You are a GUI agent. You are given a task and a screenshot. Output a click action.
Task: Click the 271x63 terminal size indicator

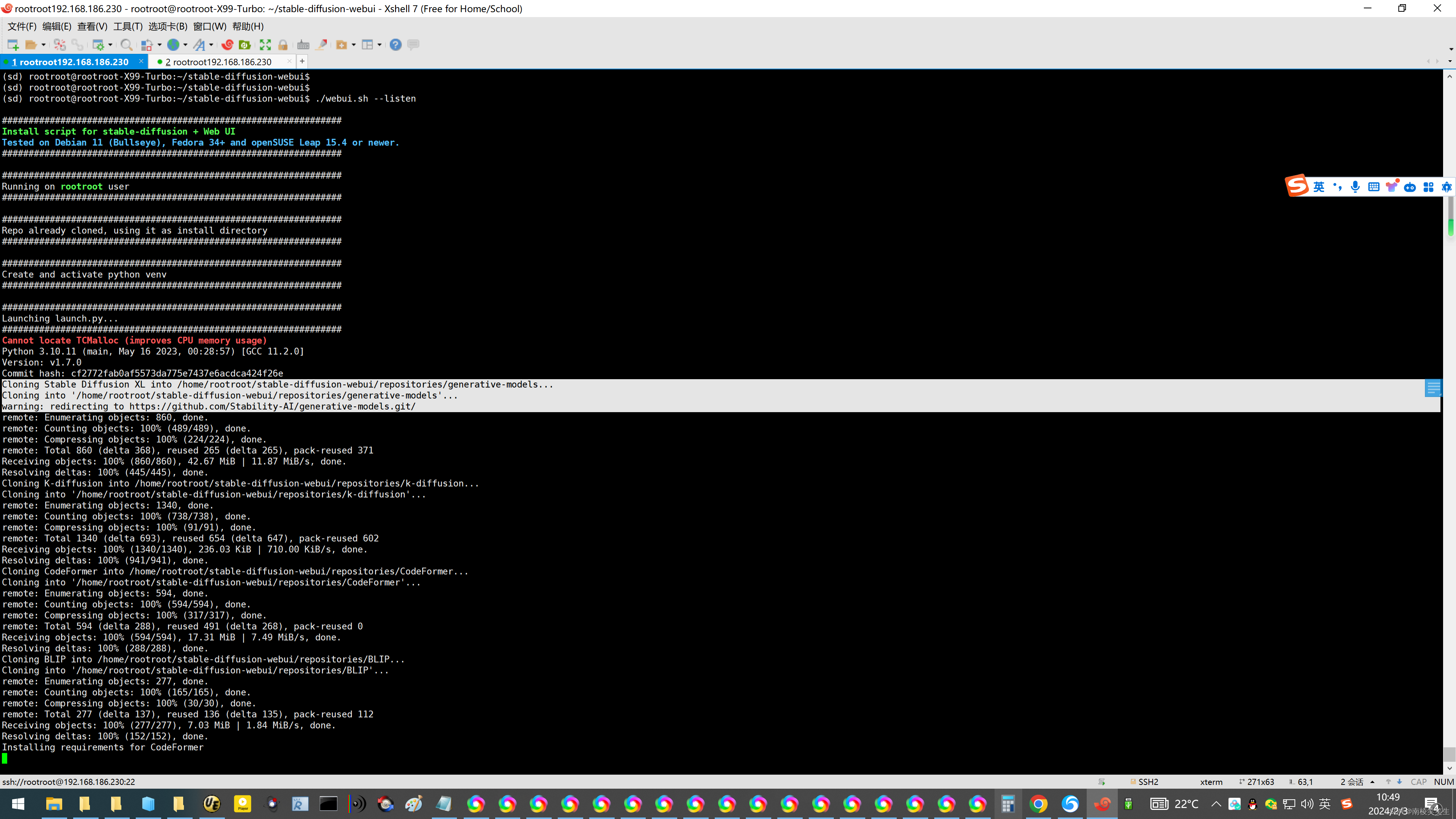point(1257,782)
